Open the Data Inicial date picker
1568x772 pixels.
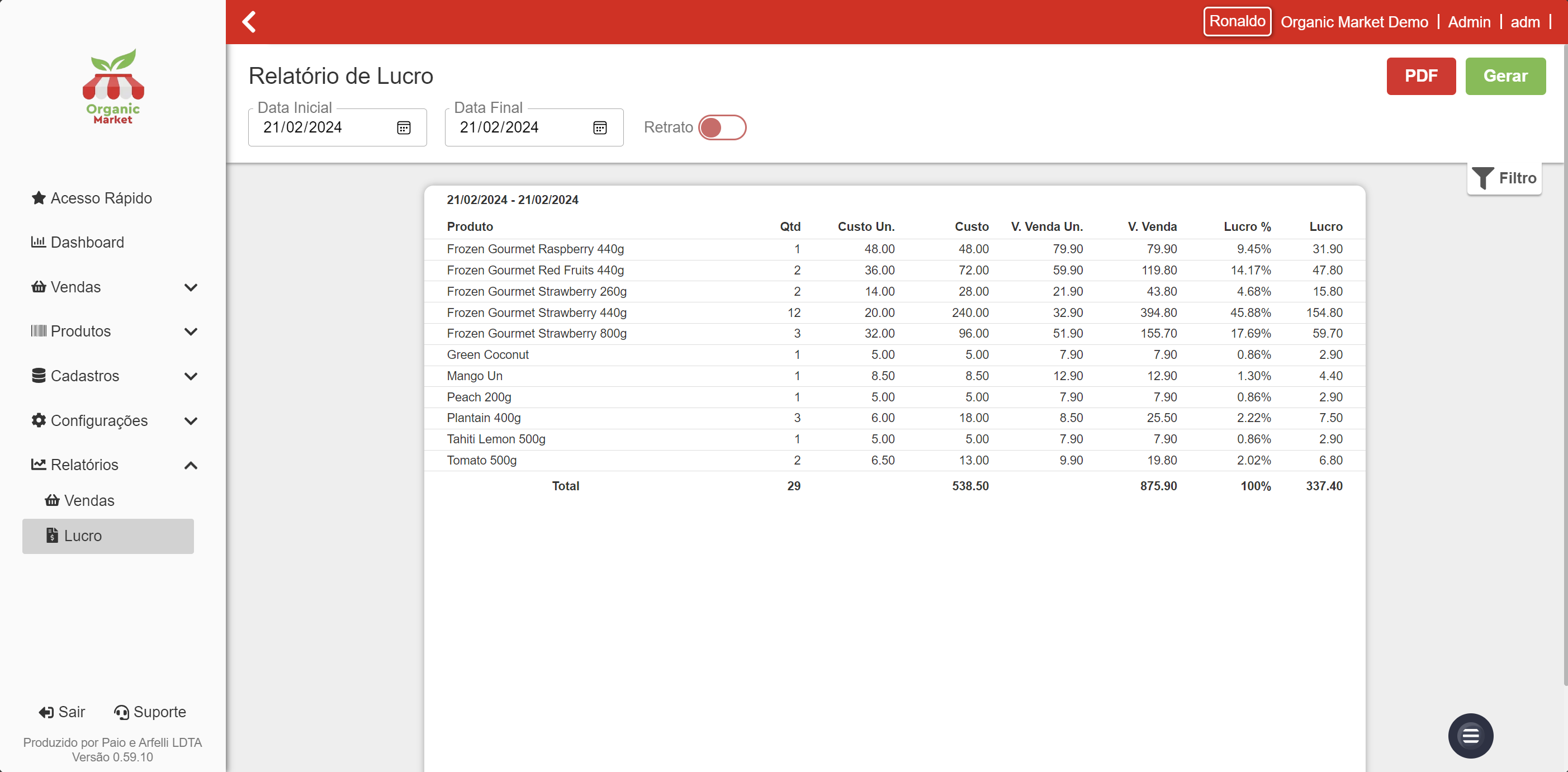404,128
